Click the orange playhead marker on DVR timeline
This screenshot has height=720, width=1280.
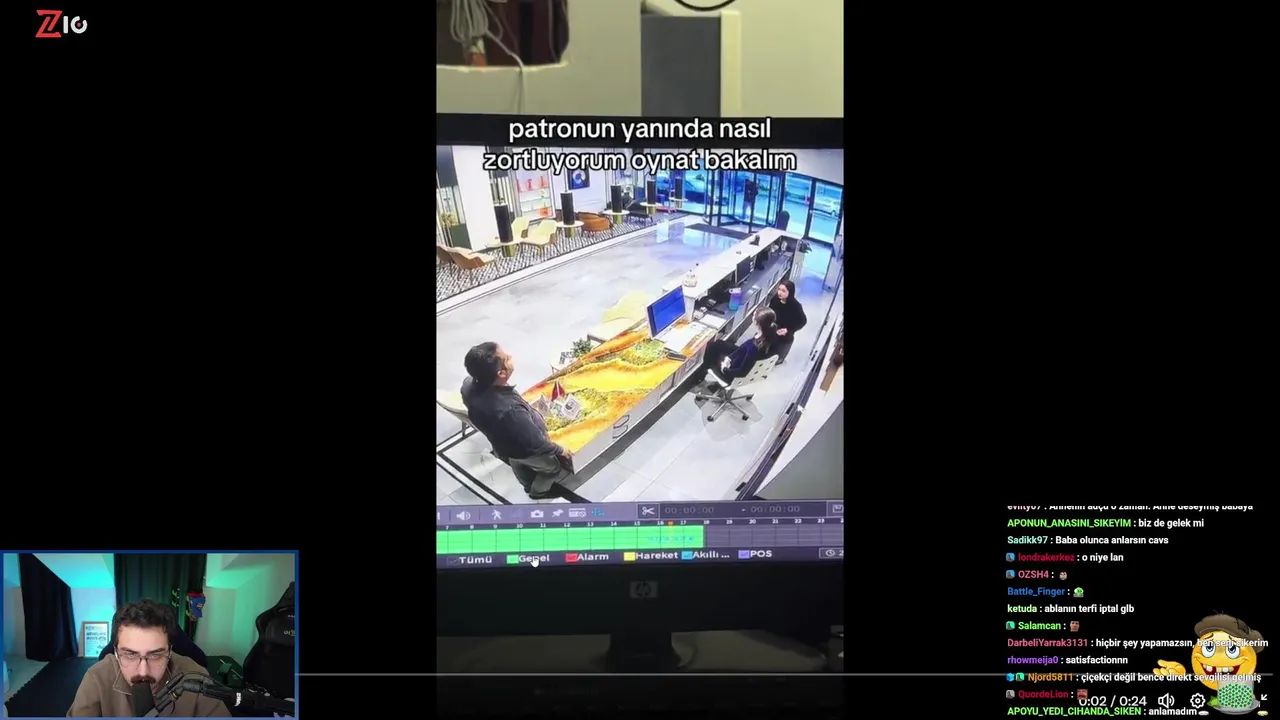click(671, 523)
